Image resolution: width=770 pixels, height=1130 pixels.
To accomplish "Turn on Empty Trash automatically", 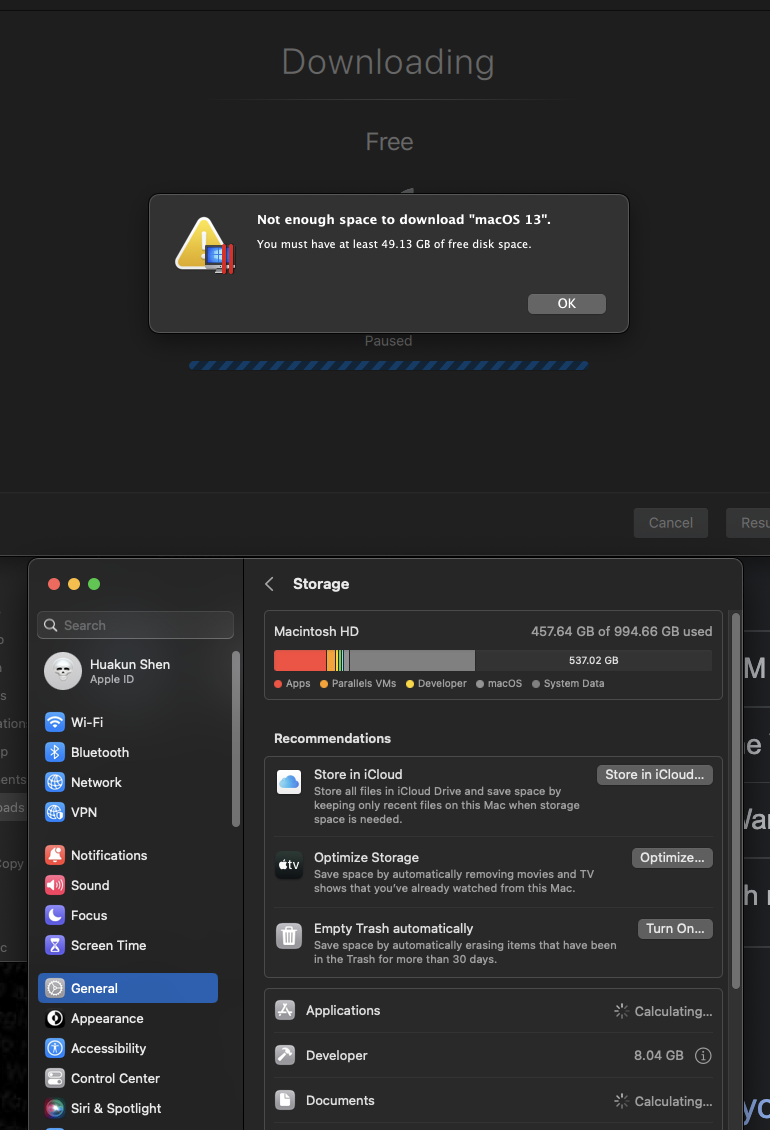I will coord(675,929).
